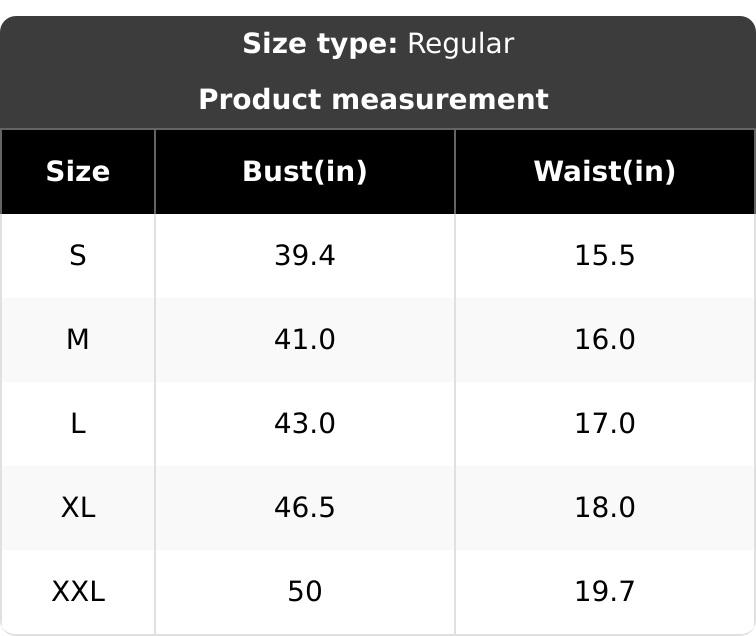The width and height of the screenshot is (756, 636).
Task: Click the Product measurement heading
Action: pyautogui.click(x=373, y=100)
